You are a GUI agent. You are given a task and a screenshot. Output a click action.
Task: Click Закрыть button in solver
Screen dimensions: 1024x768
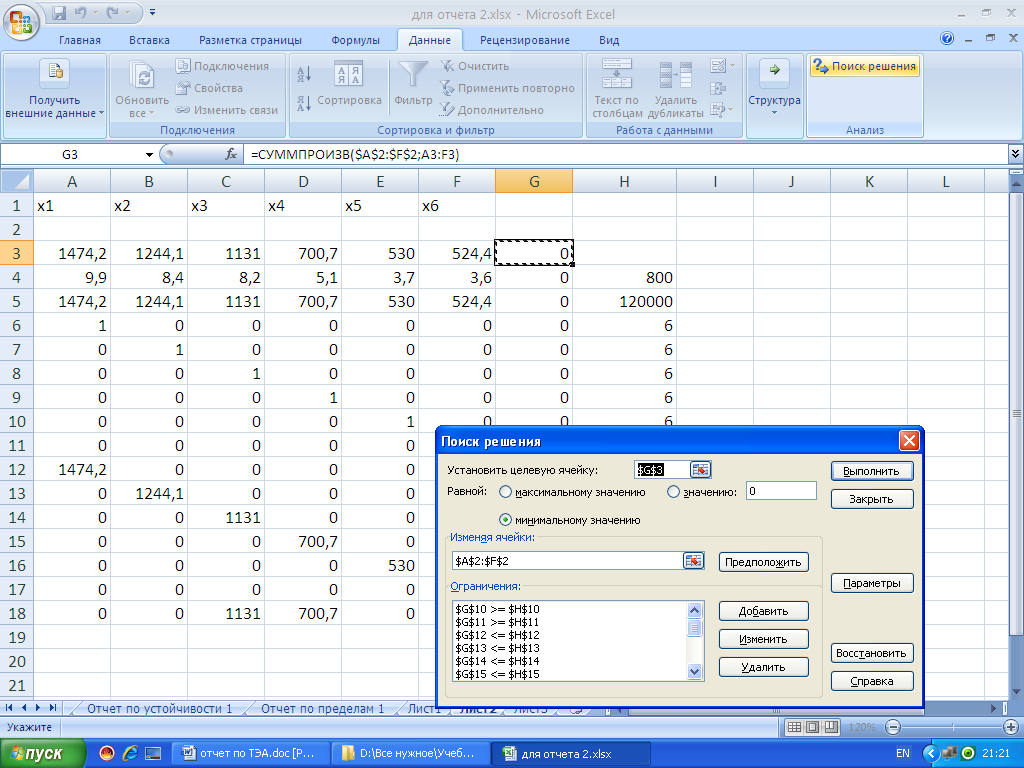click(x=872, y=499)
